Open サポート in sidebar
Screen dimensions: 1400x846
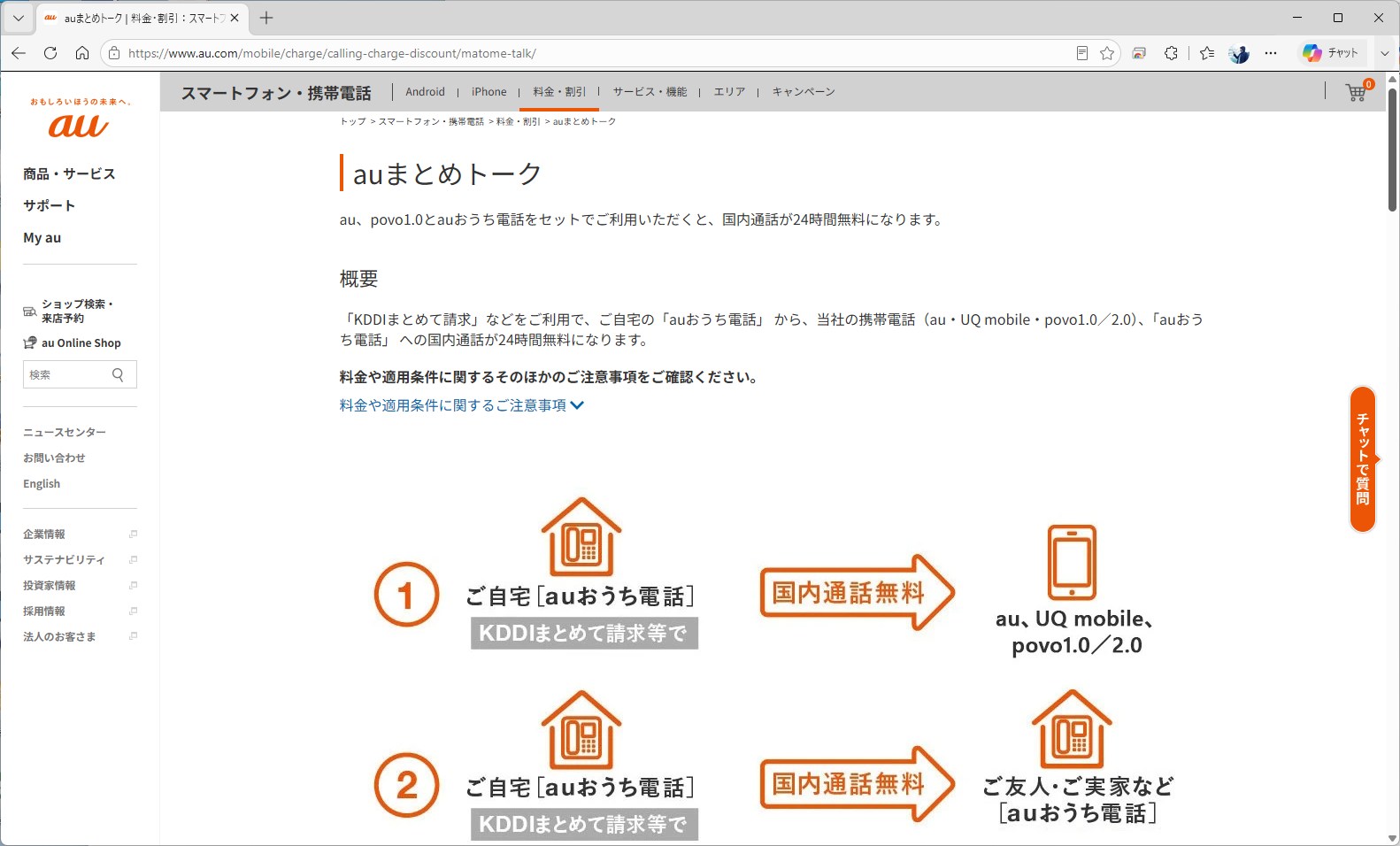pos(50,205)
